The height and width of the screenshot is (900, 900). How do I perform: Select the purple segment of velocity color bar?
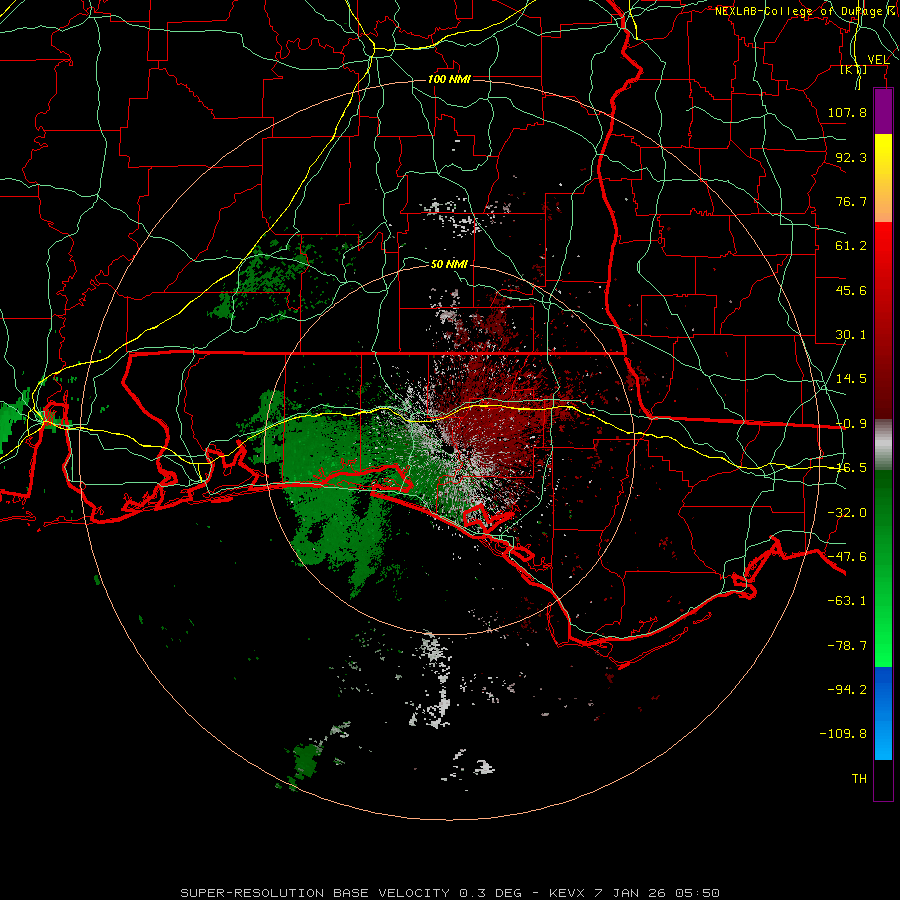[x=883, y=111]
